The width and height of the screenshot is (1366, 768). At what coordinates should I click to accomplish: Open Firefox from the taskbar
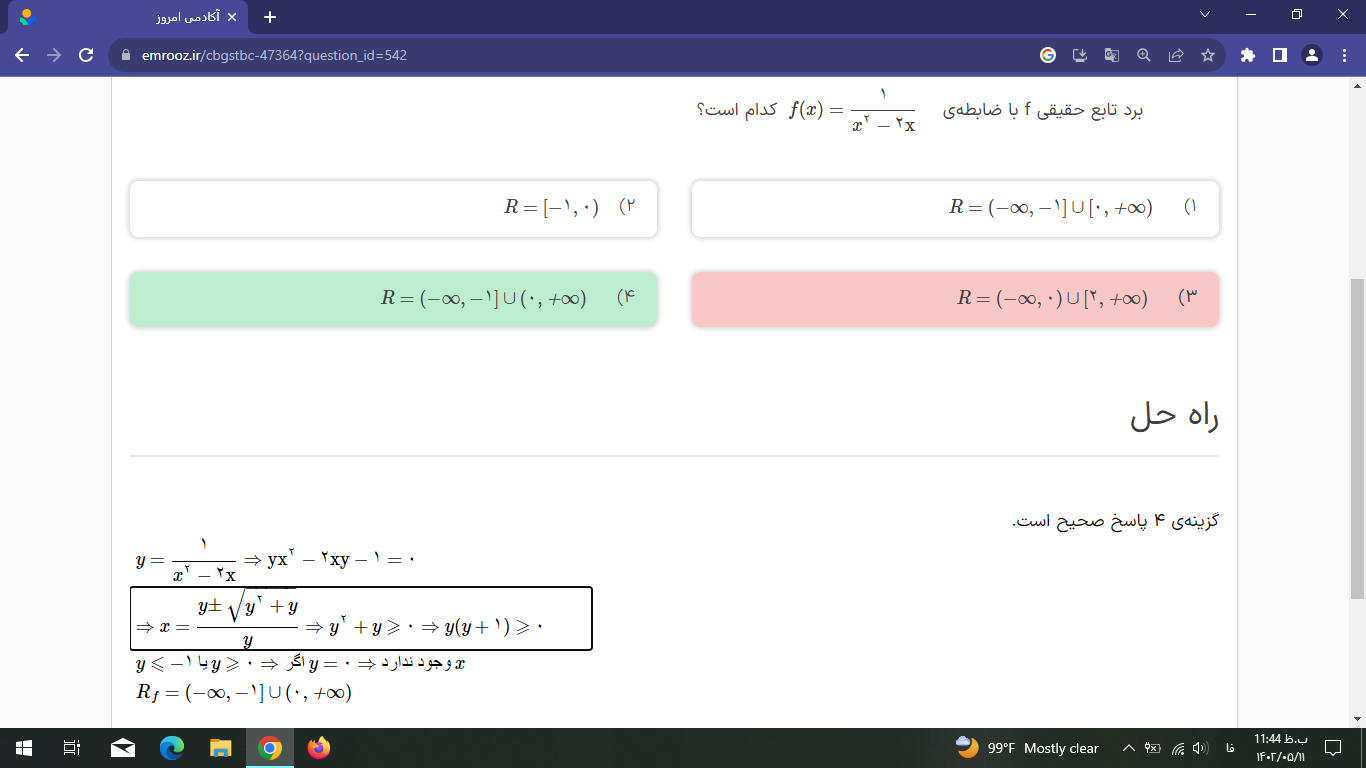(x=319, y=748)
